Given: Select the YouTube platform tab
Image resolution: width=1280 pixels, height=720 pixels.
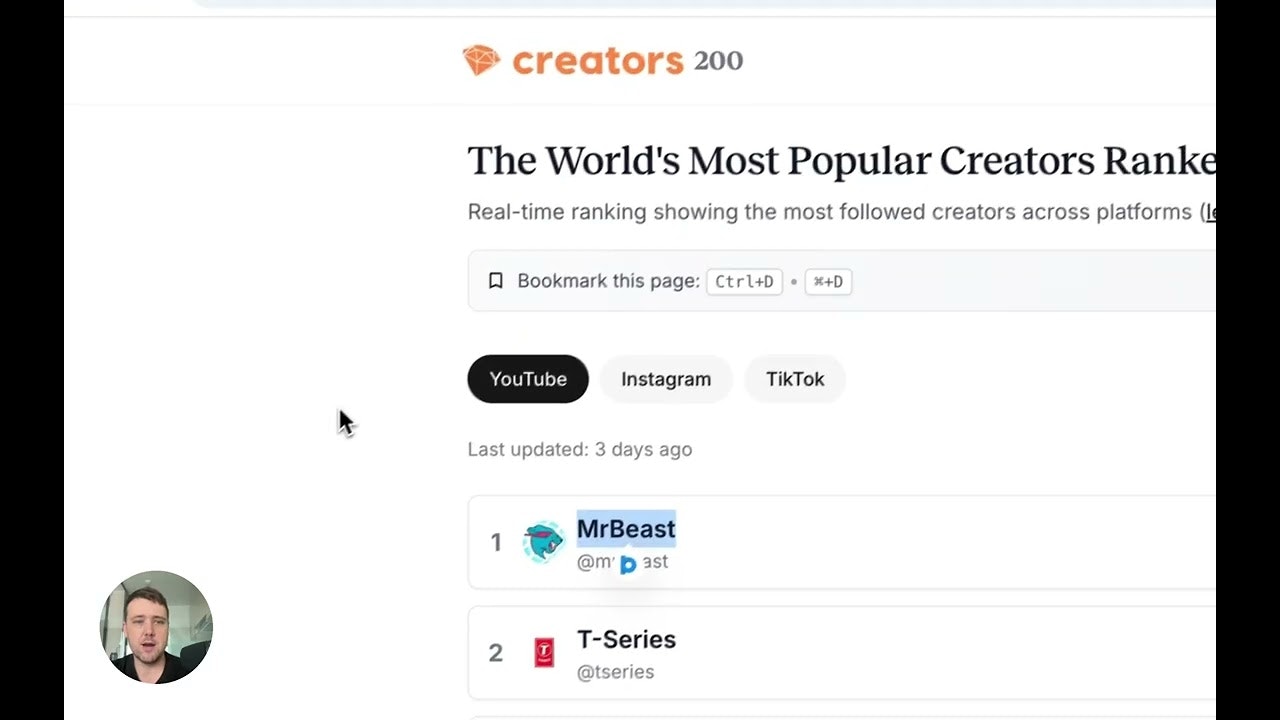Looking at the screenshot, I should pyautogui.click(x=528, y=379).
